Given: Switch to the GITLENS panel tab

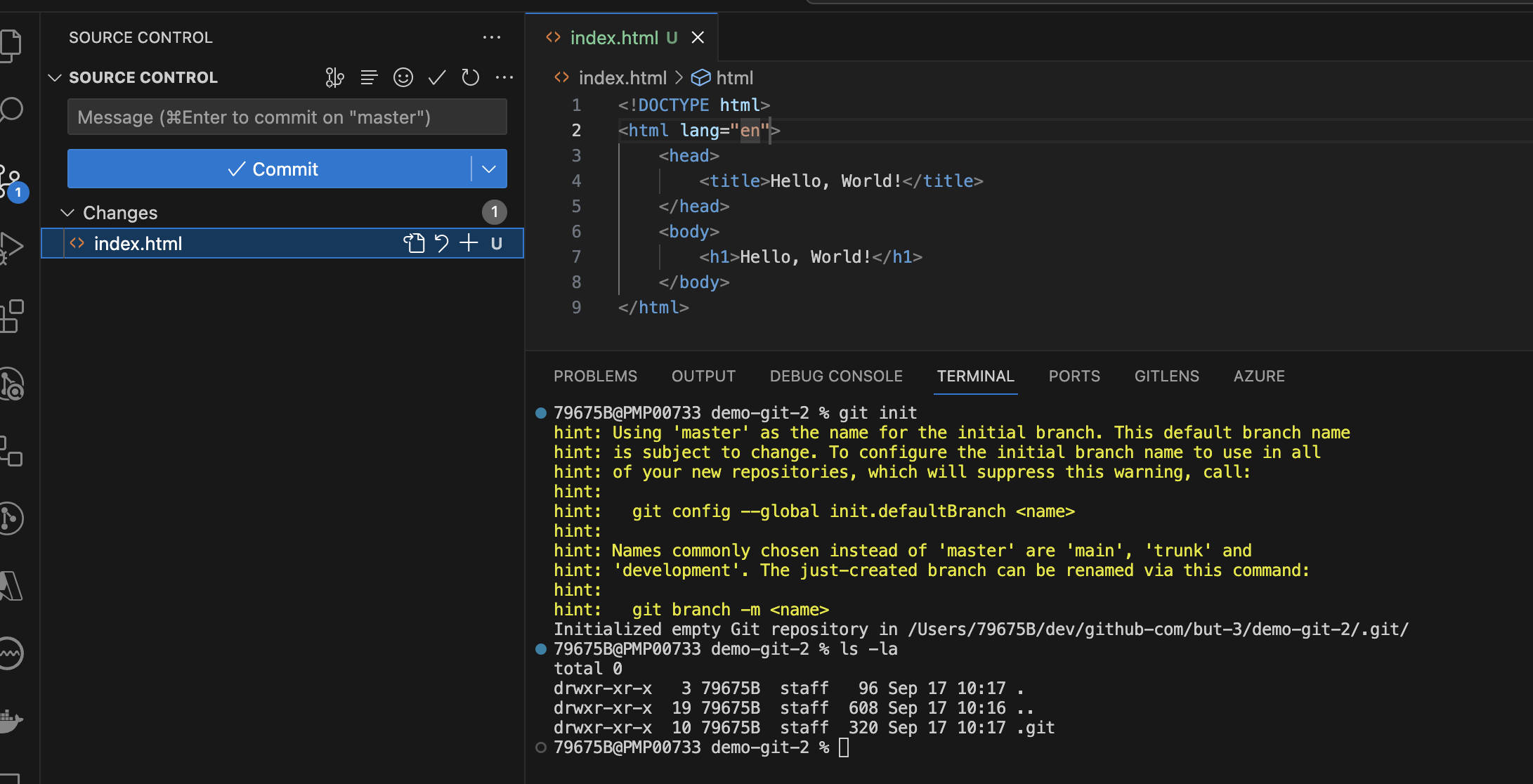Looking at the screenshot, I should coord(1166,376).
